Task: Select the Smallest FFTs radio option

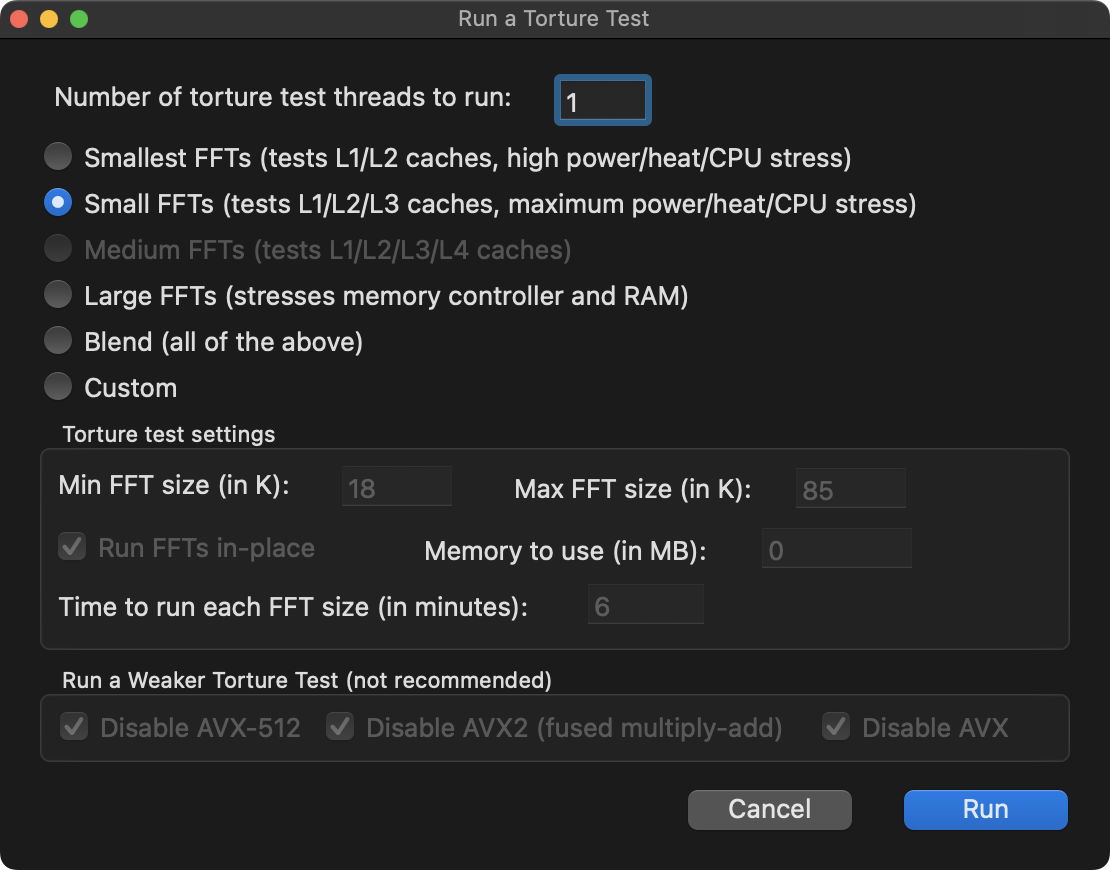Action: [x=58, y=157]
